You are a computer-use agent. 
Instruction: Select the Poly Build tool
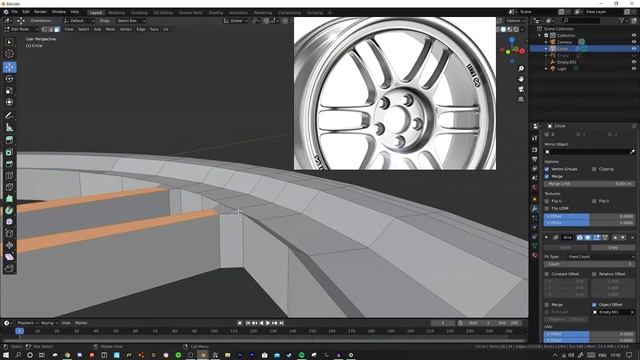(x=9, y=199)
